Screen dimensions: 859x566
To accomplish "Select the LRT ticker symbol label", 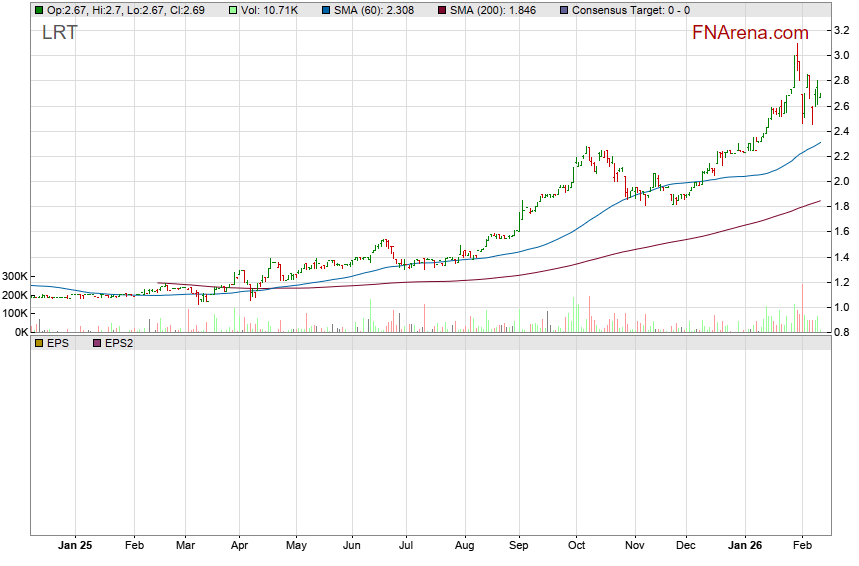I will (x=60, y=32).
